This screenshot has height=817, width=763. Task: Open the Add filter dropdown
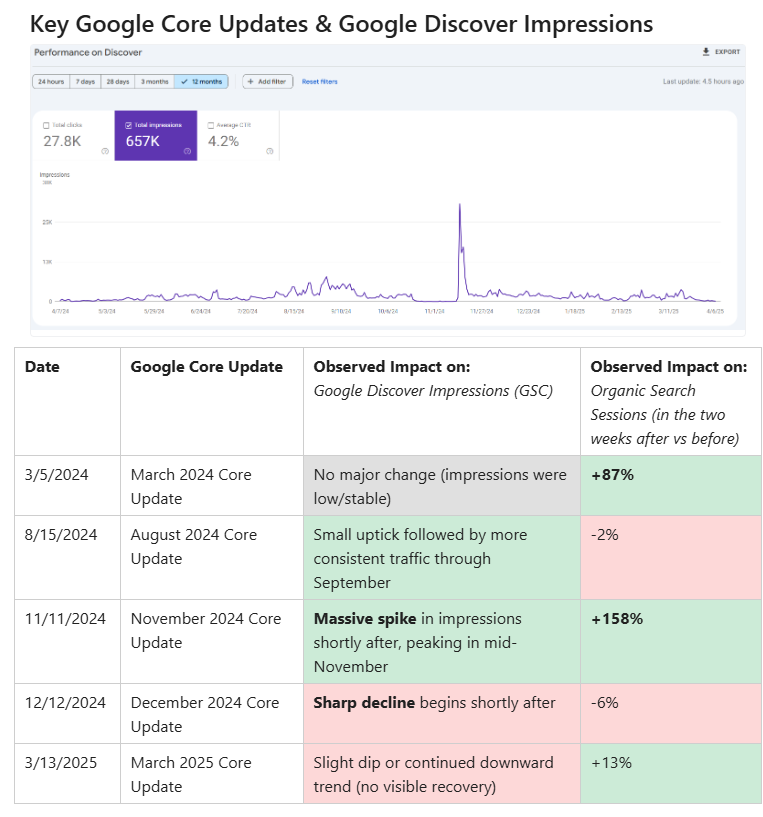click(265, 81)
